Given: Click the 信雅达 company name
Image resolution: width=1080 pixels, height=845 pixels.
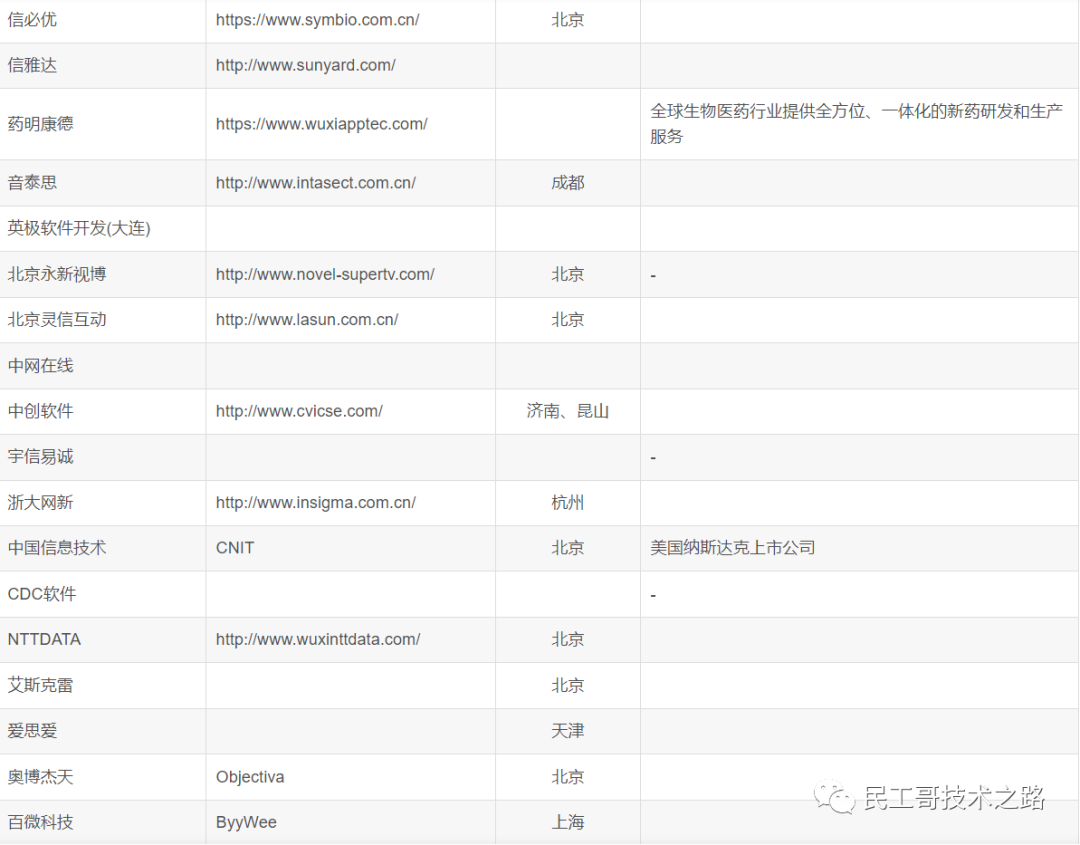Looking at the screenshot, I should point(32,65).
